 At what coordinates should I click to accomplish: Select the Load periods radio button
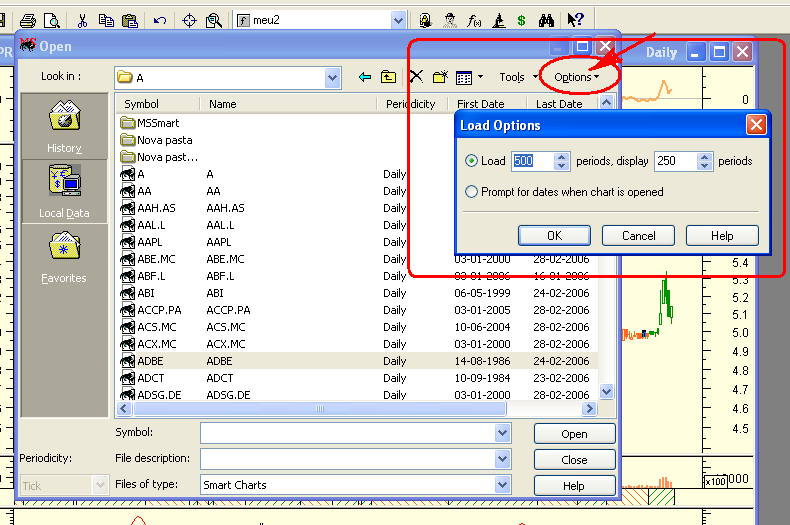click(x=471, y=161)
